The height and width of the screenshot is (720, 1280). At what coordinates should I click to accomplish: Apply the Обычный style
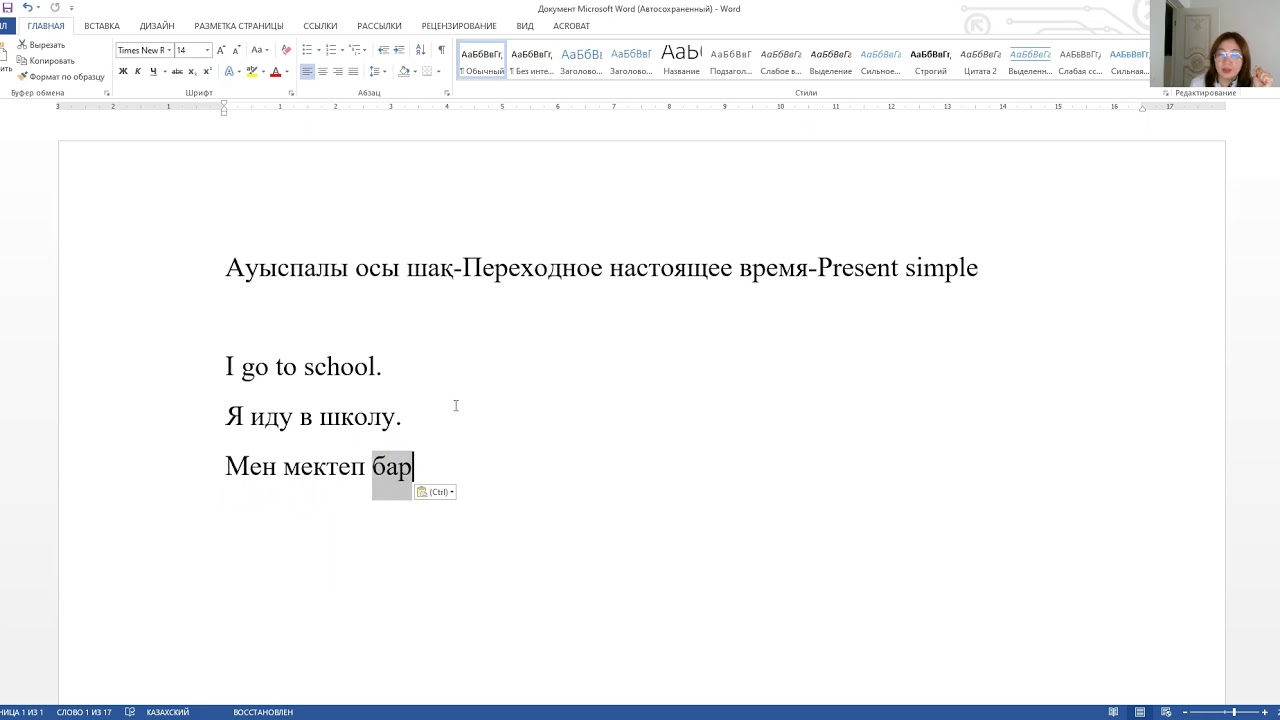click(482, 60)
